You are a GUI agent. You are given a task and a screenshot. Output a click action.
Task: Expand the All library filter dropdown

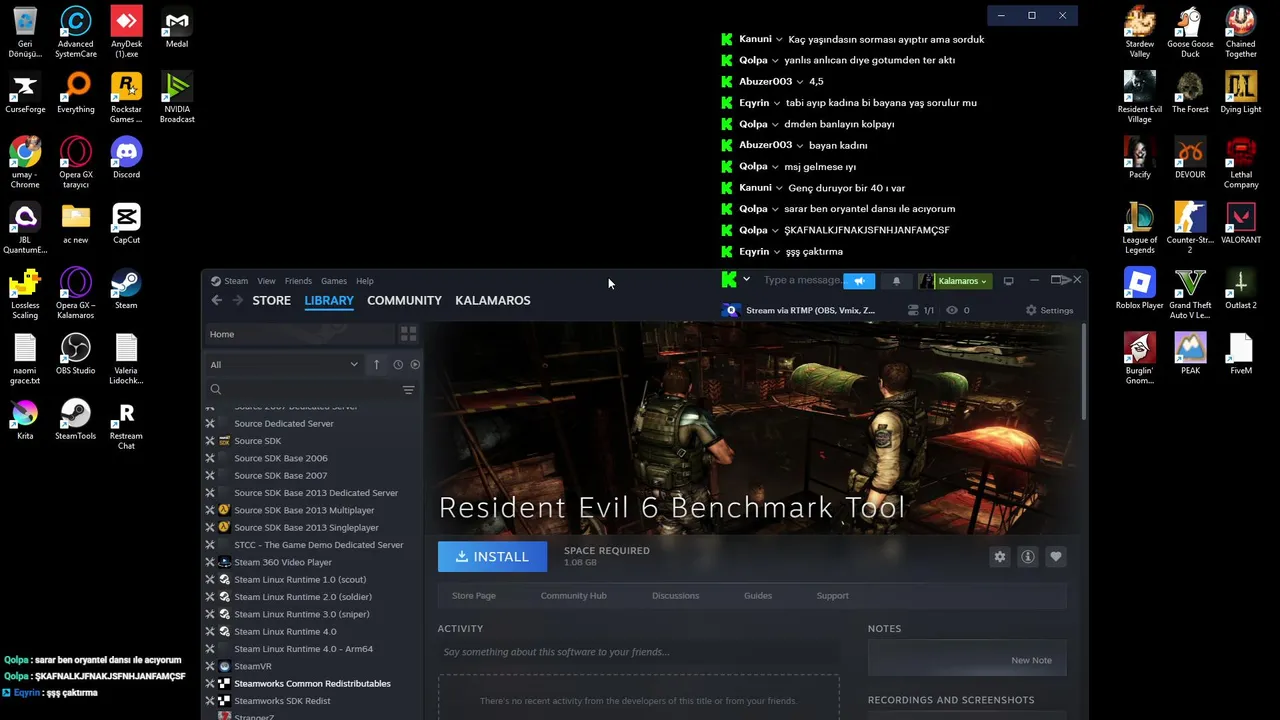[283, 365]
